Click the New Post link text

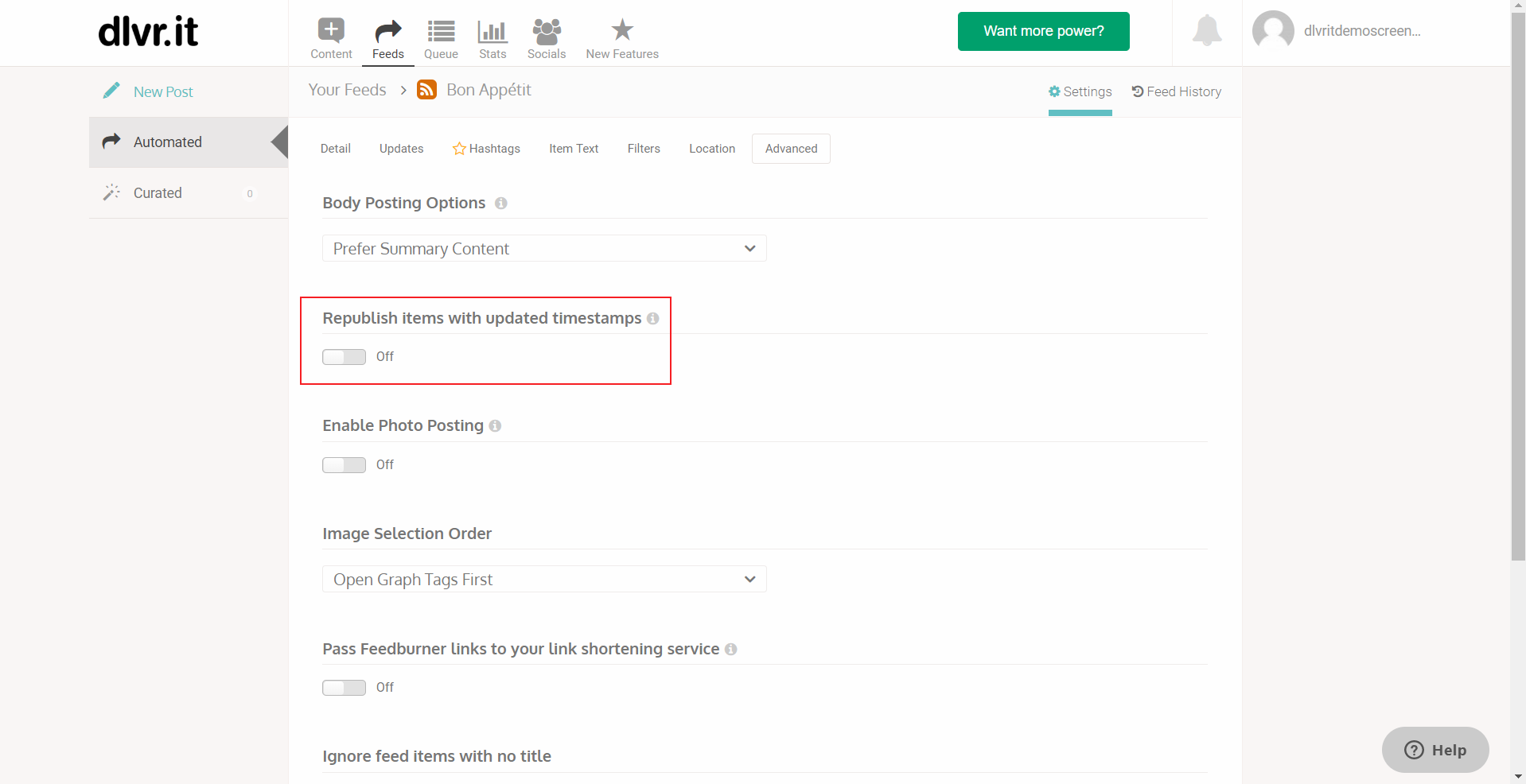coord(163,91)
